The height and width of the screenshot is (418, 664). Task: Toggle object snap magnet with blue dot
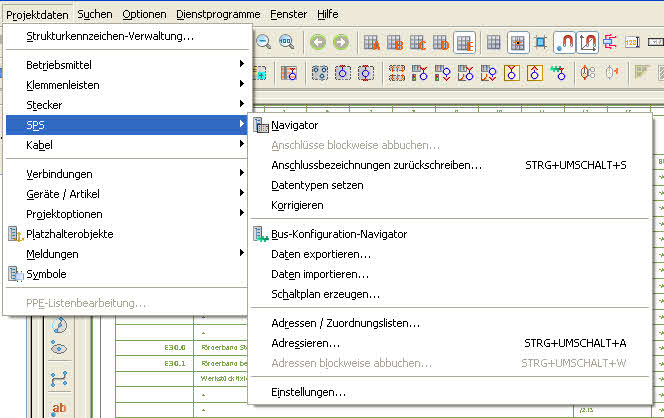[564, 43]
